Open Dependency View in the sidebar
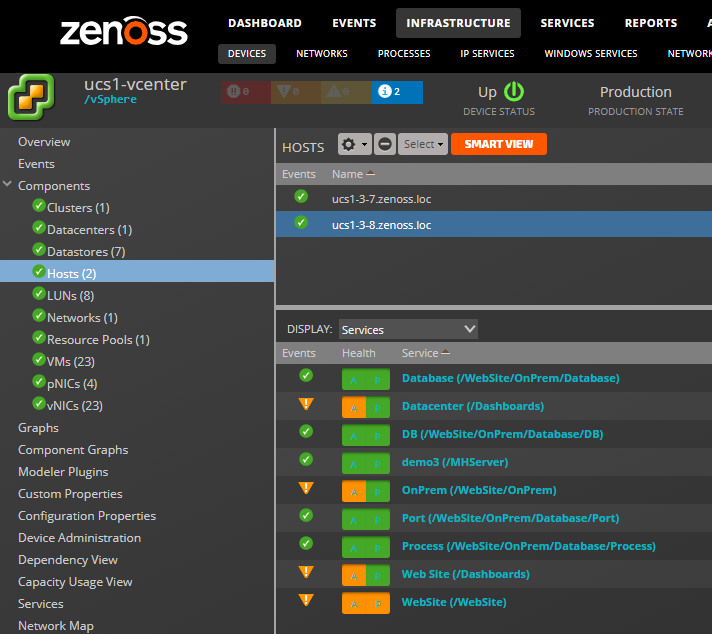 point(68,560)
